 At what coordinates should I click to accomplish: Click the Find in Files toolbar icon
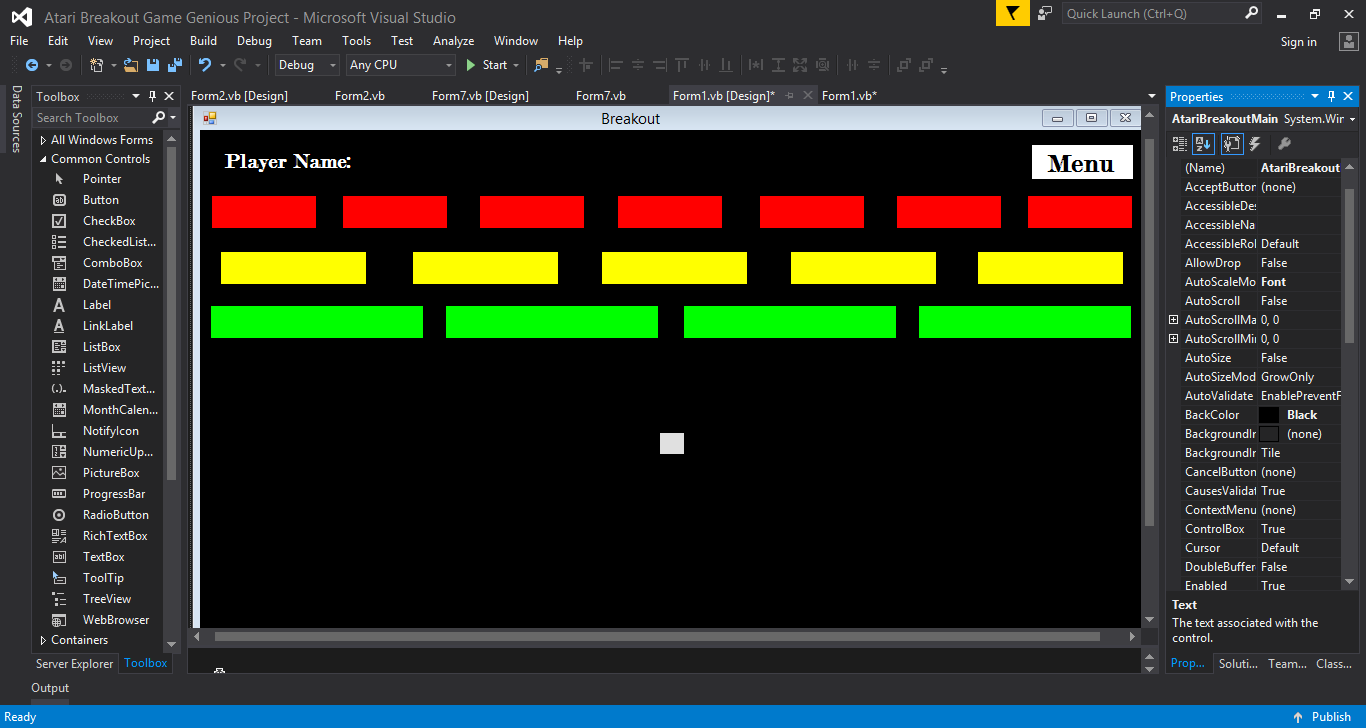click(541, 65)
